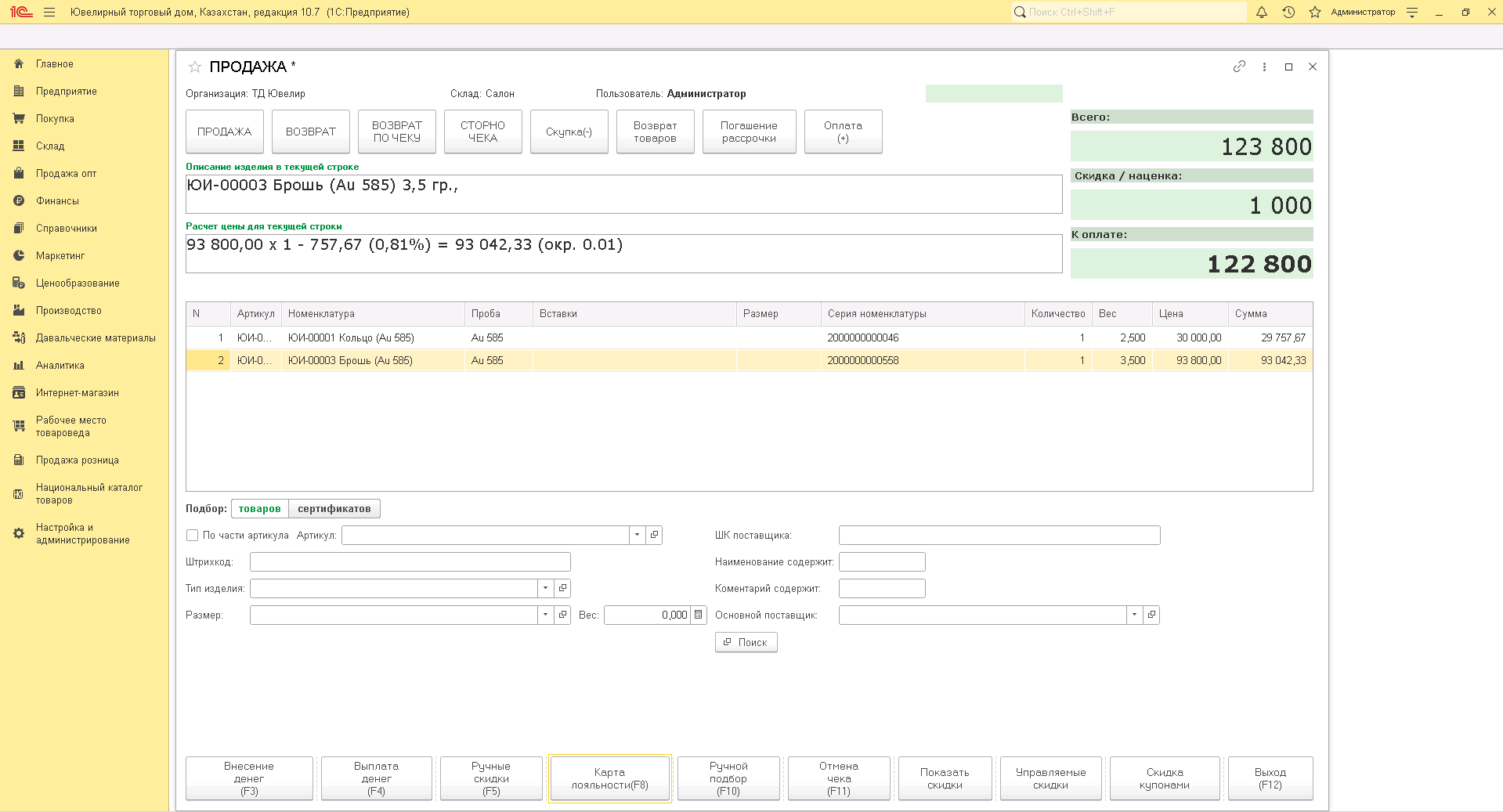
Task: Open history clock icon in title bar
Action: click(x=1288, y=13)
